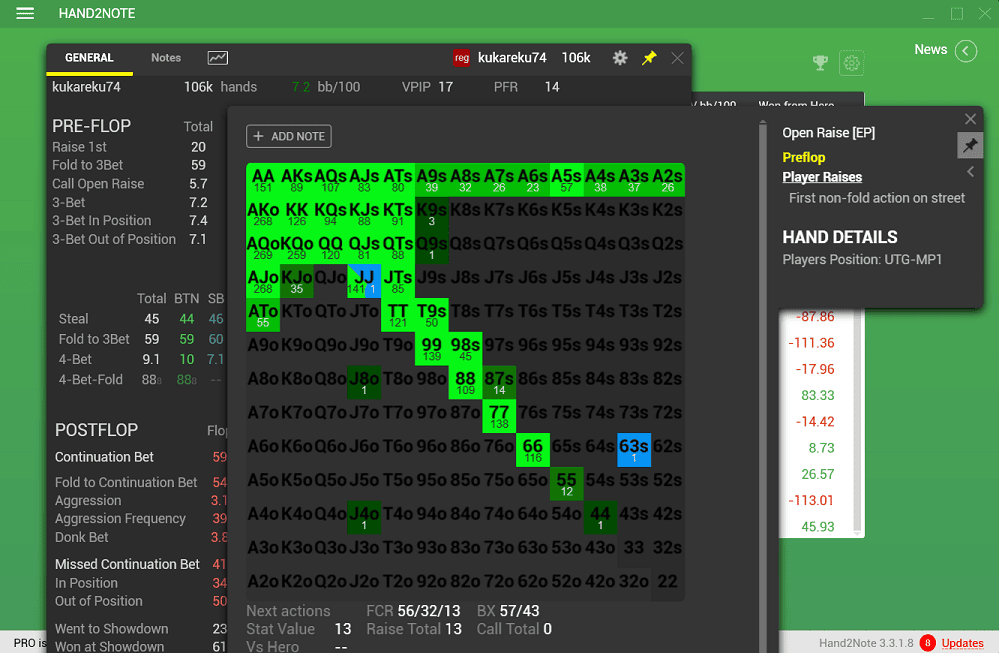The image size is (999, 653).
Task: Click the Fold to 3Bet value 59
Action: pos(198,165)
